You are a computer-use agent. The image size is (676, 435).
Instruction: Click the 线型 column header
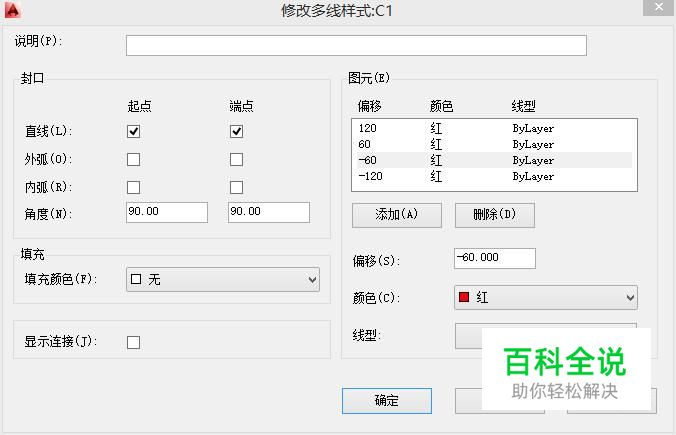(523, 106)
